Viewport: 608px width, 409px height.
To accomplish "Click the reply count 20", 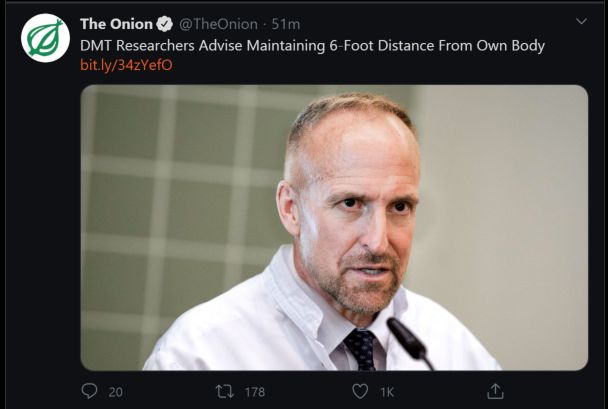I will (x=115, y=392).
